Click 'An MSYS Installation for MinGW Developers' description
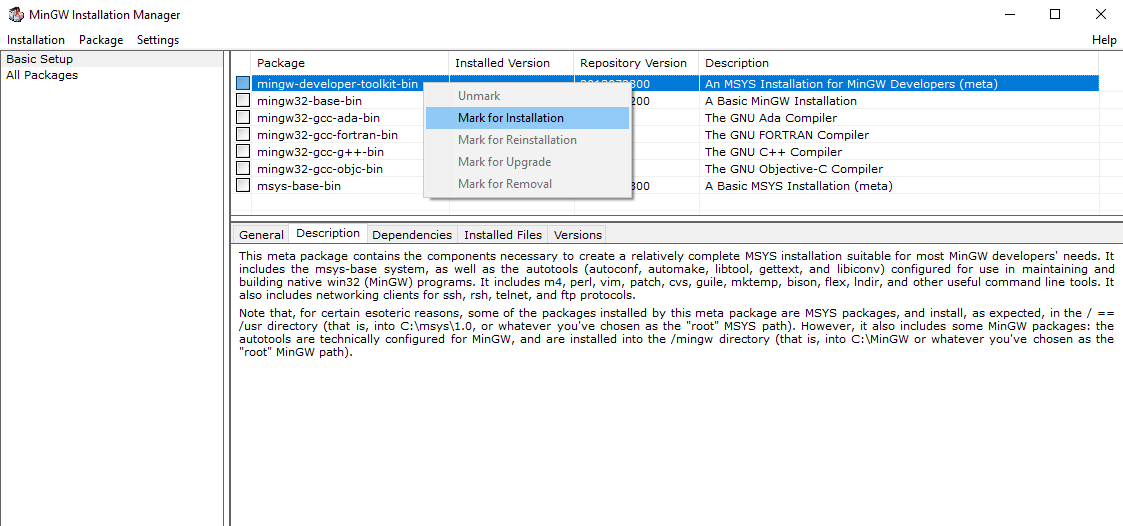 pos(852,84)
